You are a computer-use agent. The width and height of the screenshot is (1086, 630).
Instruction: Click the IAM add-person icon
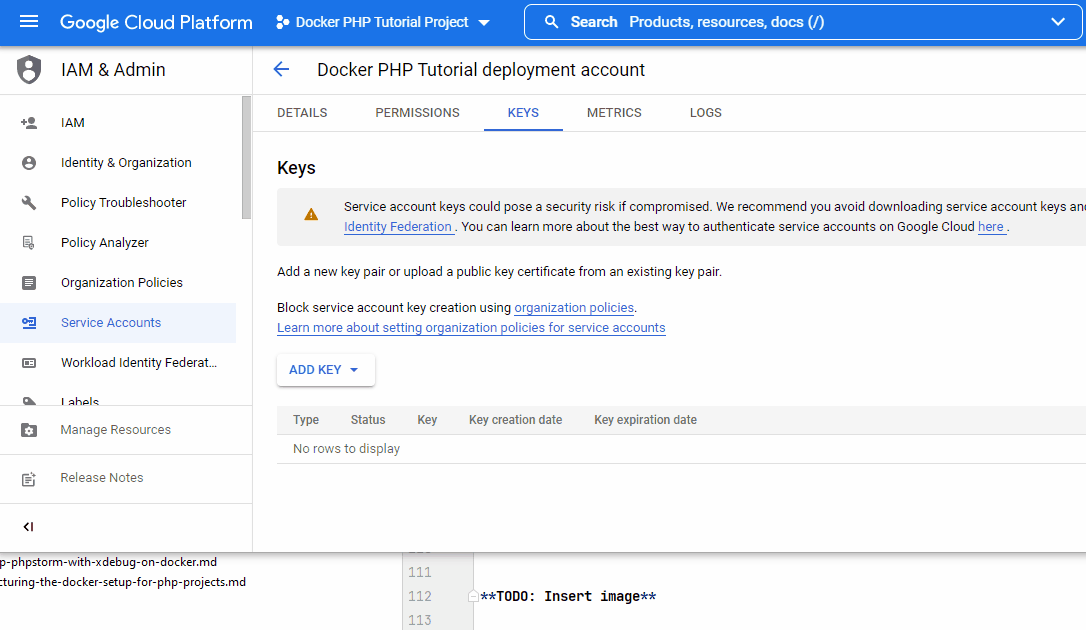coord(29,123)
